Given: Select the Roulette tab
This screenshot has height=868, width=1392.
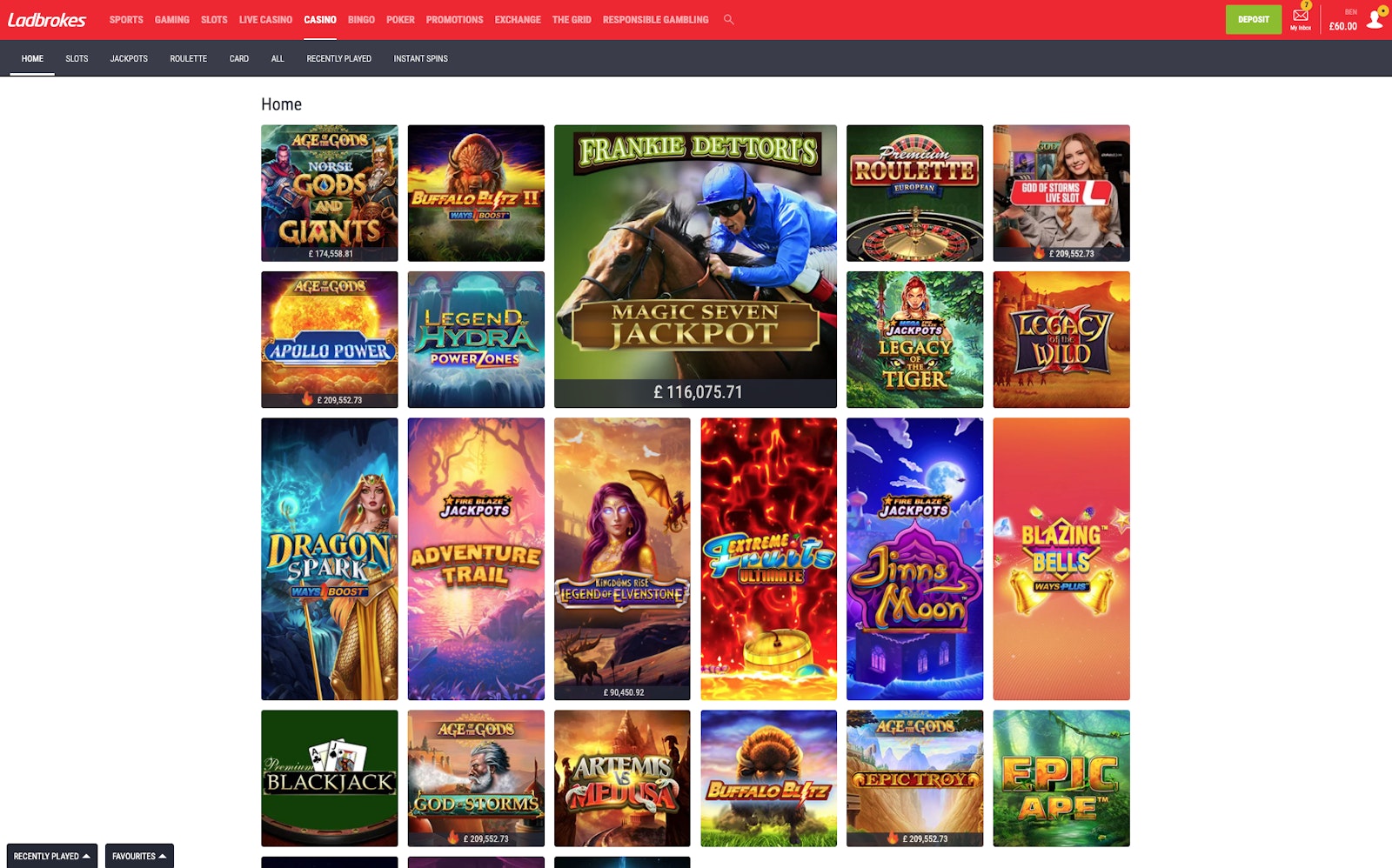Looking at the screenshot, I should tap(189, 58).
